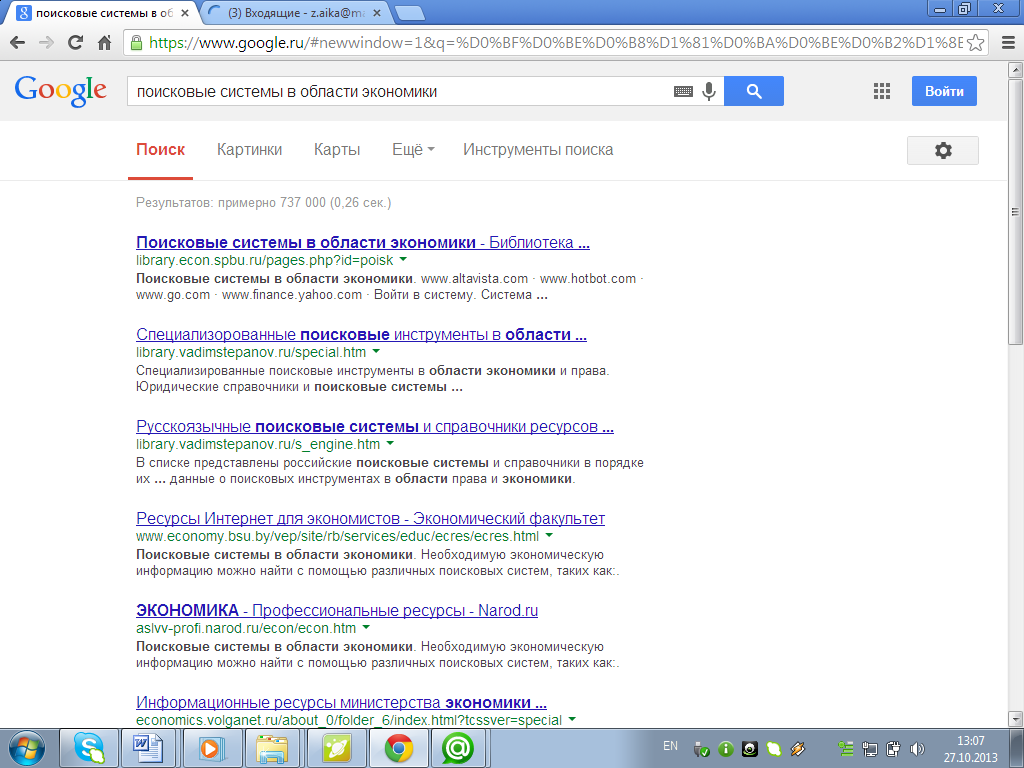
Task: Close the 'Входящие' tab
Action: (x=376, y=12)
